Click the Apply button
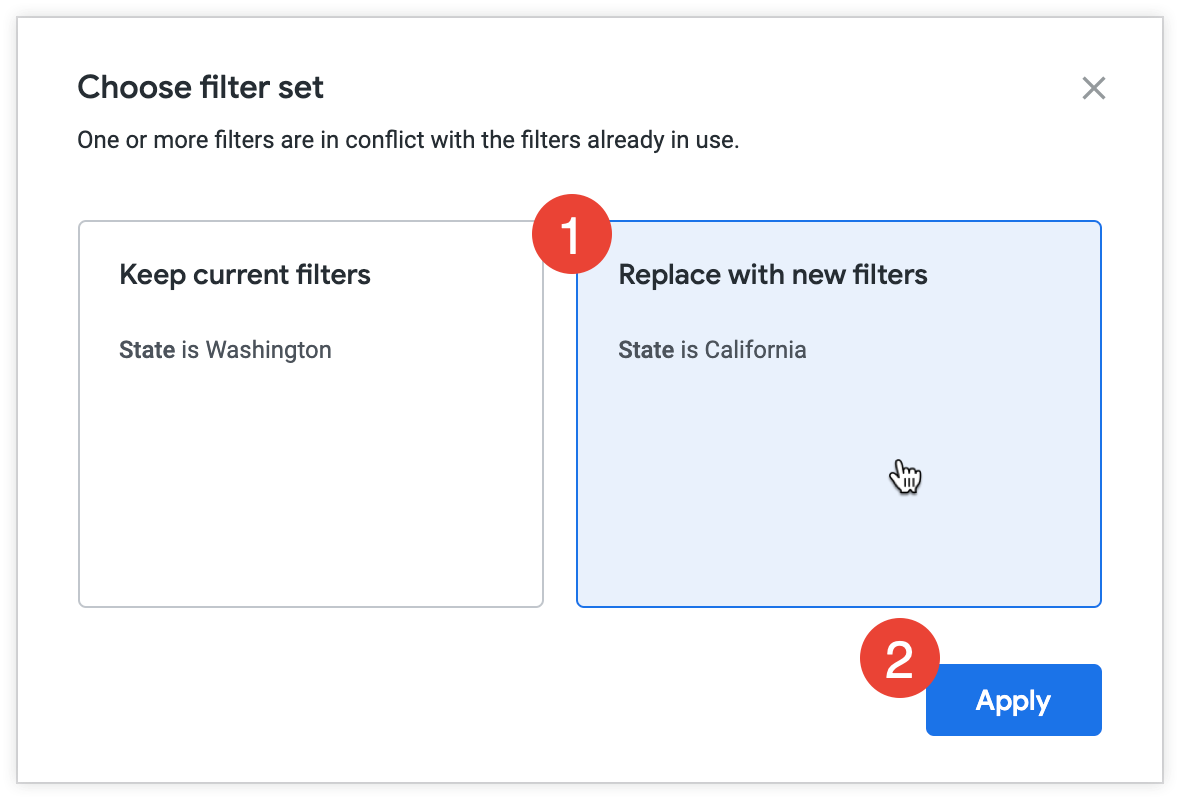 tap(1013, 700)
